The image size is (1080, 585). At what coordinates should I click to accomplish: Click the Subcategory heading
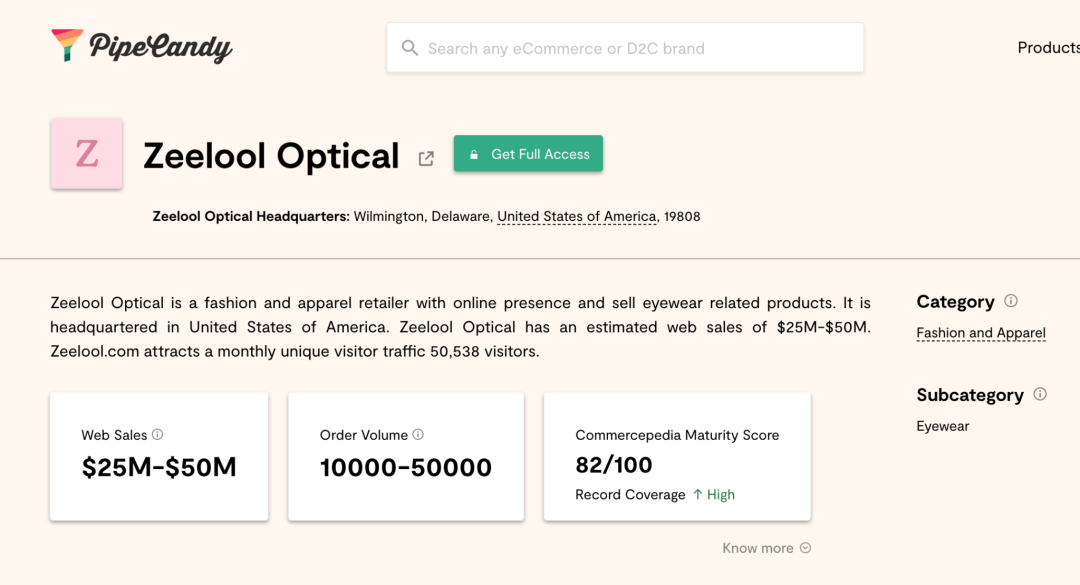pyautogui.click(x=970, y=395)
